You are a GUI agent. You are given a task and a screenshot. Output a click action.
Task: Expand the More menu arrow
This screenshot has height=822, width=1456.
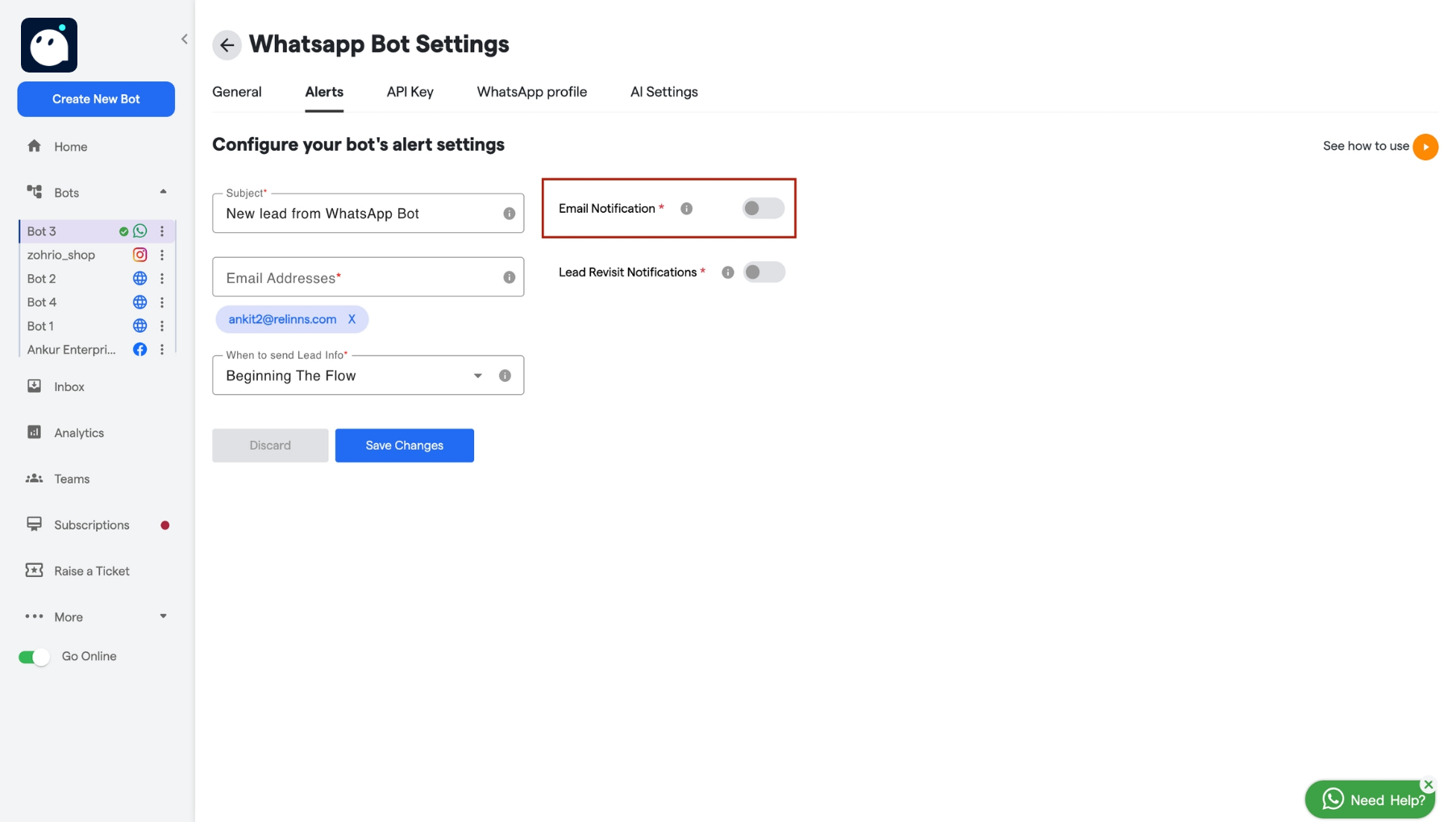164,616
